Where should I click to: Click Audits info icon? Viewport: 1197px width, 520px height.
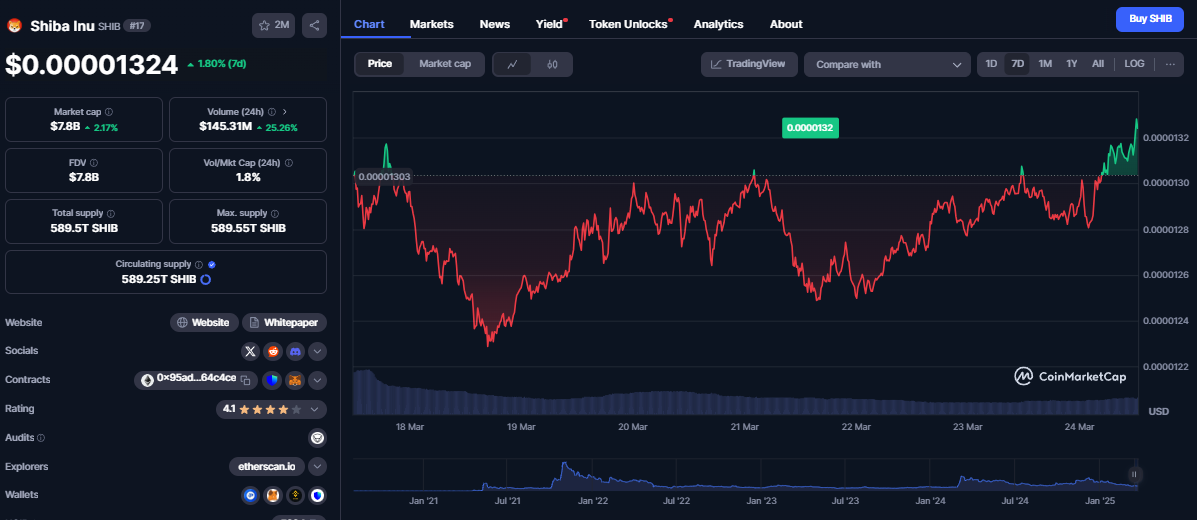pyautogui.click(x=41, y=438)
